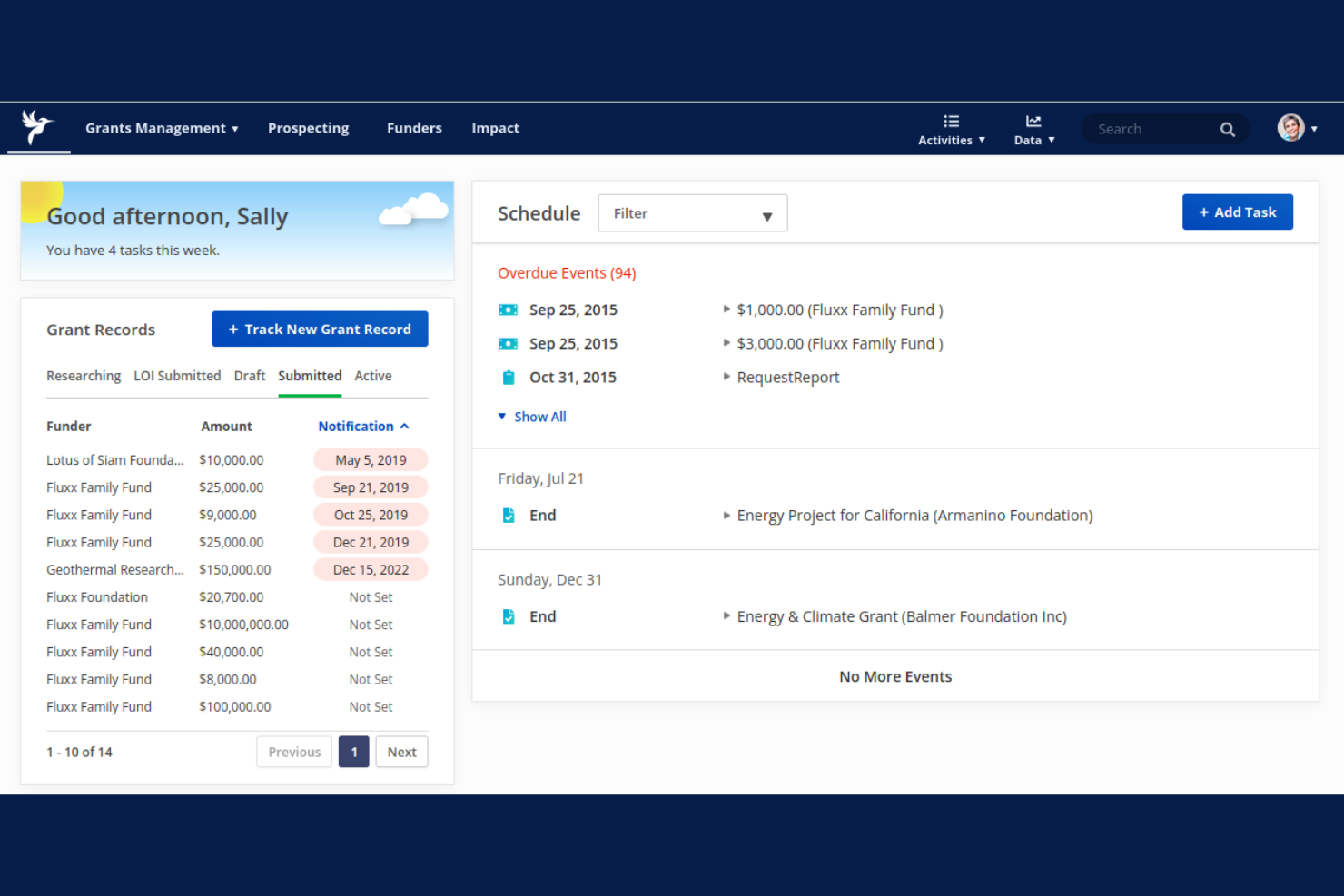The width and height of the screenshot is (1344, 896).
Task: Click clipboard icon for Oct 31, 2015
Action: [x=509, y=378]
